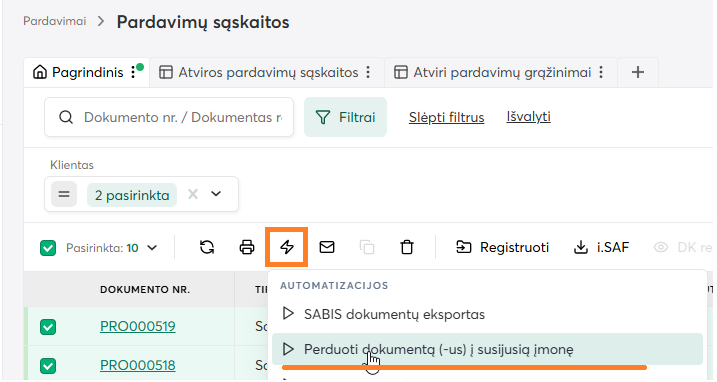Click the DOKUMENTO NR. column header

point(145,290)
